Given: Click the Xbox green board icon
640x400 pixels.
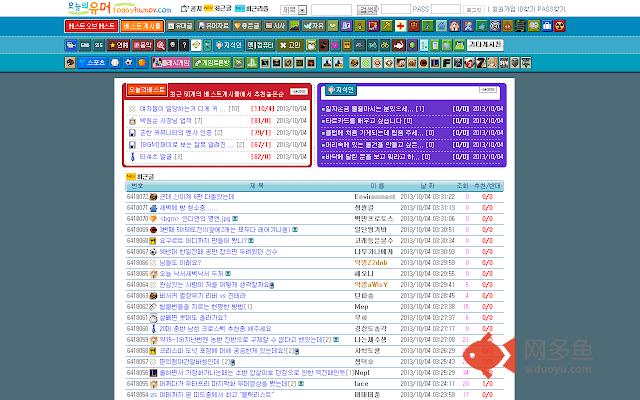Looking at the screenshot, I should [239, 62].
